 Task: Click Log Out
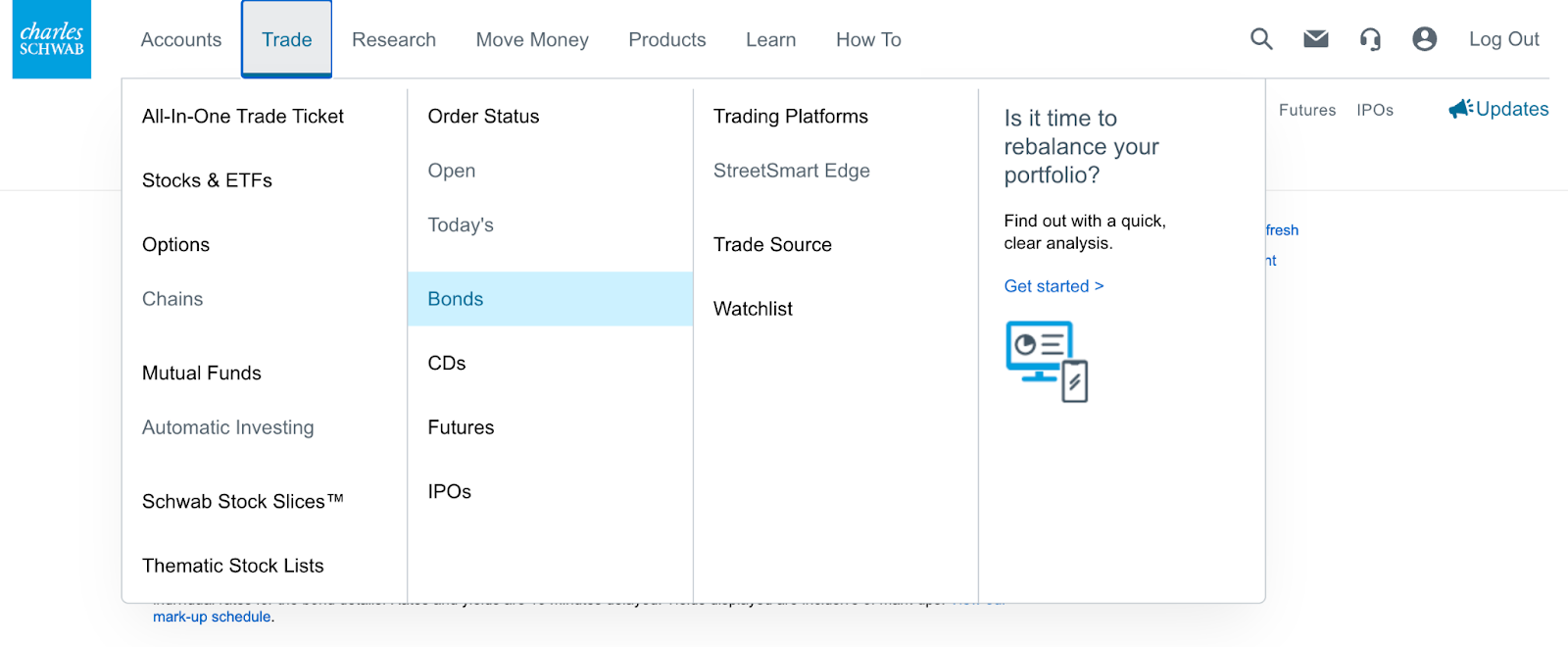point(1503,39)
